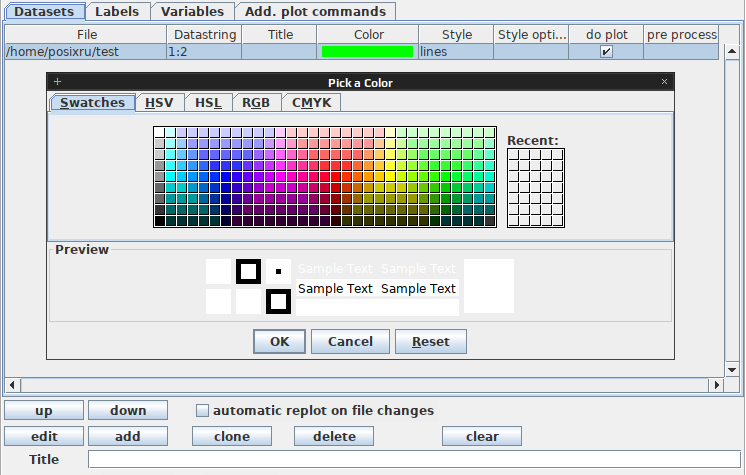Screen dimensions: 746x475
Task: Click the Color column header
Action: (368, 35)
